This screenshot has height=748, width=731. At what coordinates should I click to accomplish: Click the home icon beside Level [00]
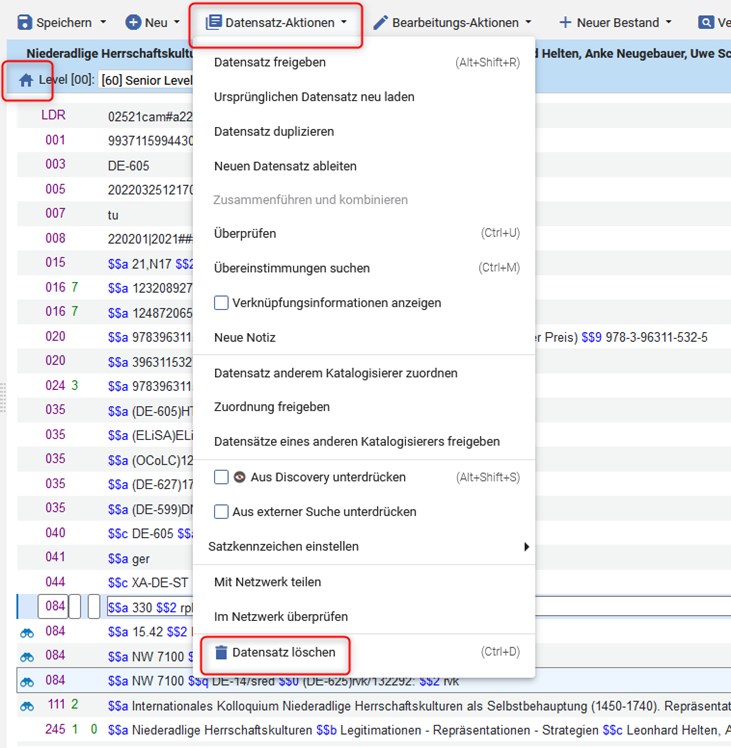[x=26, y=79]
